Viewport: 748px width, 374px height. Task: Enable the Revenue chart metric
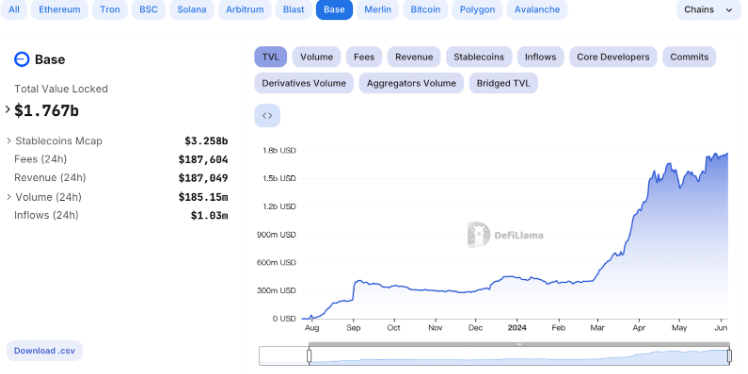coord(414,57)
